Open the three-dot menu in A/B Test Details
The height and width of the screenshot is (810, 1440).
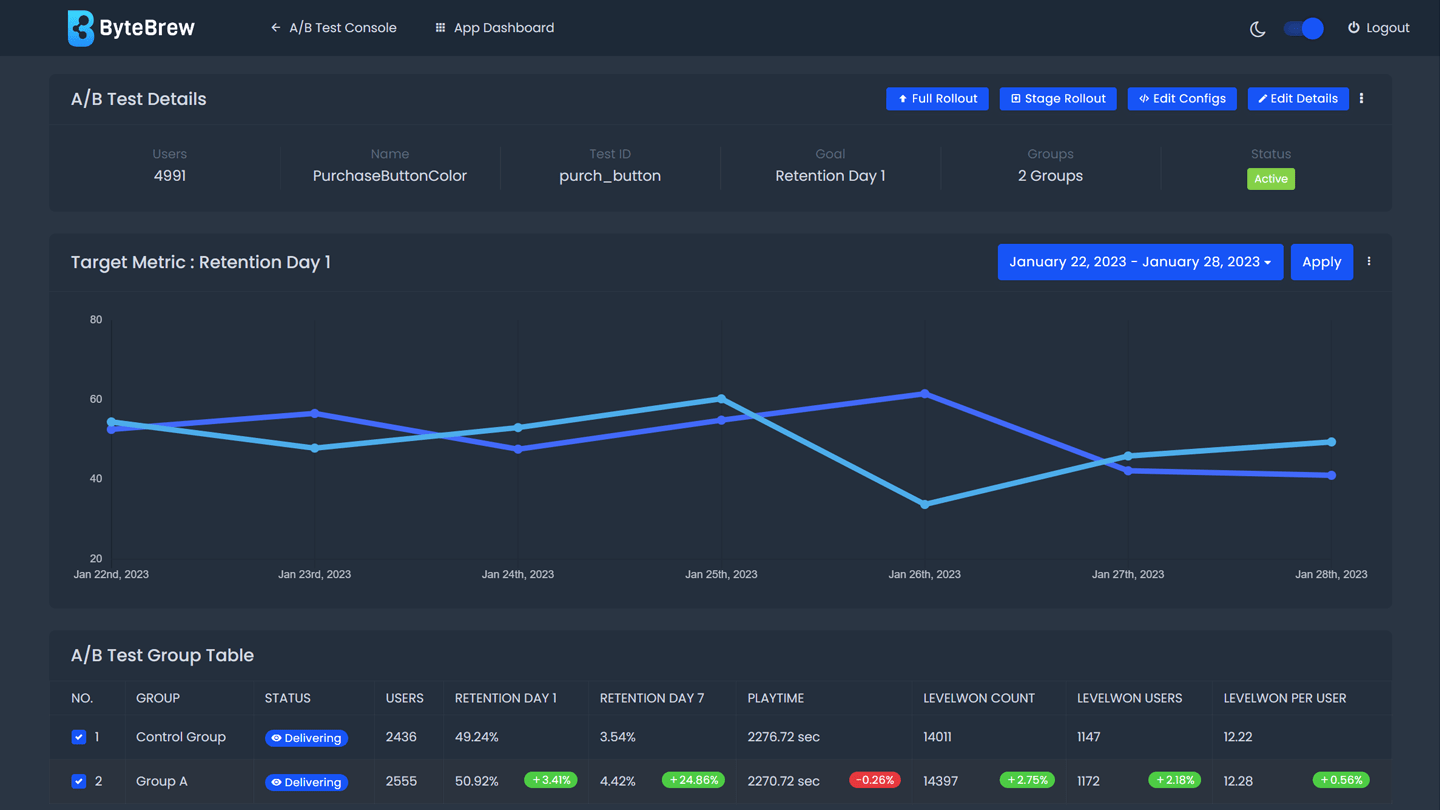[x=1361, y=98]
